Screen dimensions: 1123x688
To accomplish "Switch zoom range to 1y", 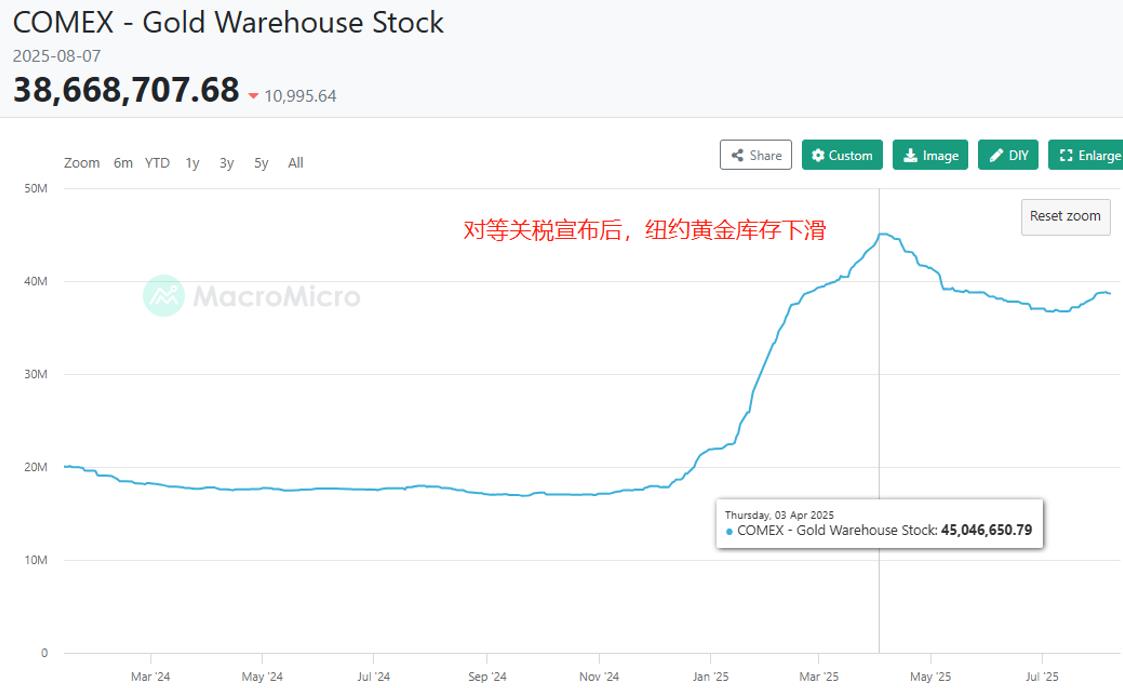I will 192,163.
